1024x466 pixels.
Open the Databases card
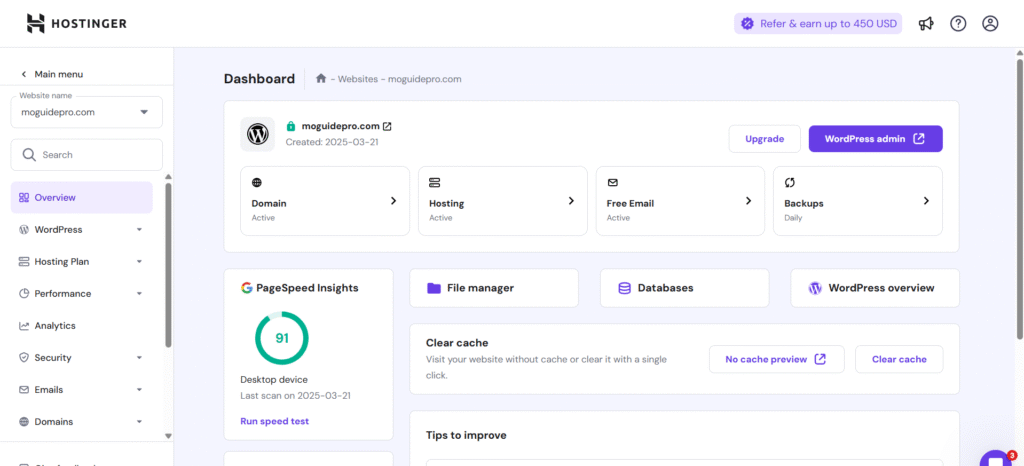684,288
